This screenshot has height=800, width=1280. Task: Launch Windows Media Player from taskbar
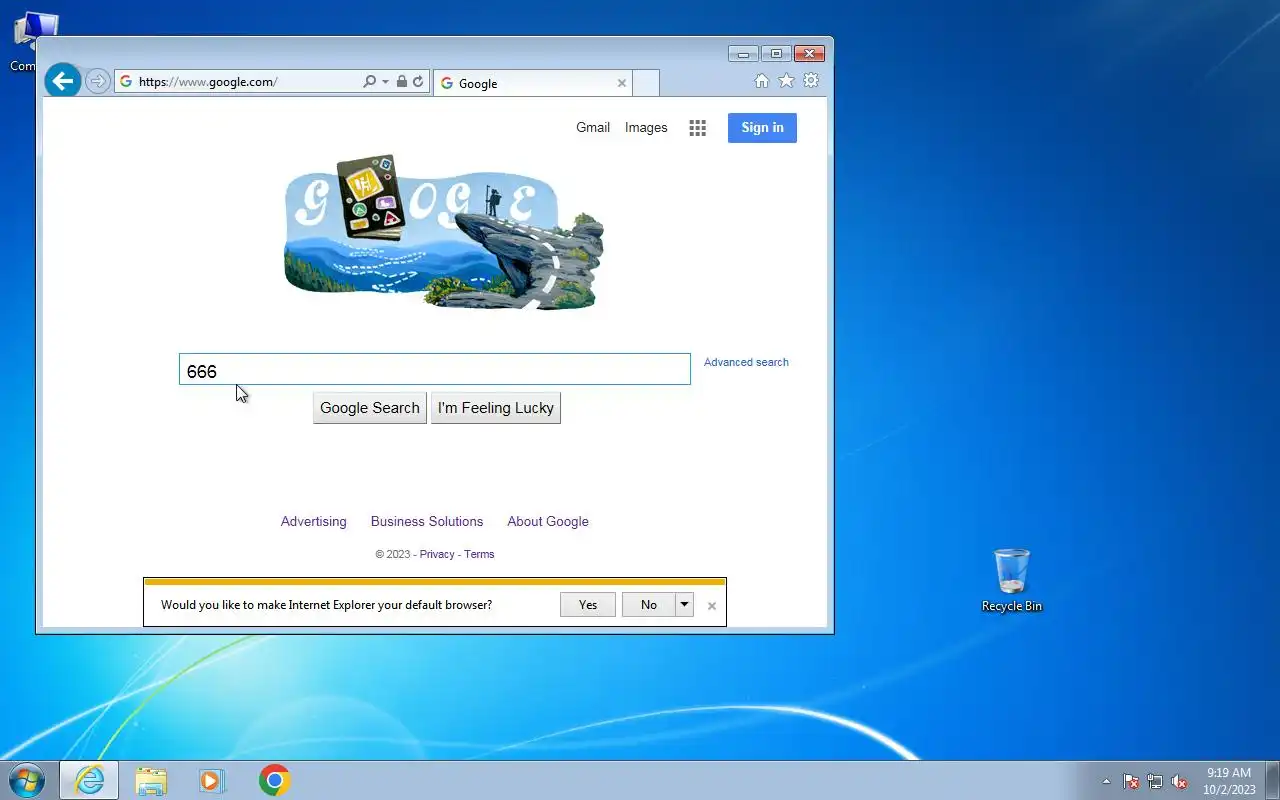(x=212, y=780)
